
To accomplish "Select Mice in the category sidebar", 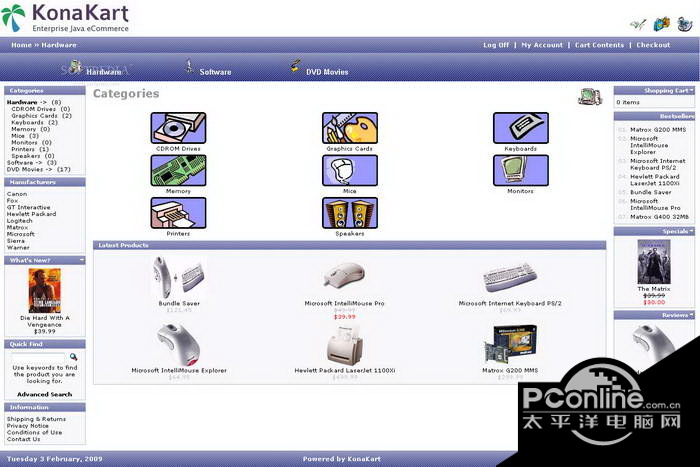I will [18, 136].
